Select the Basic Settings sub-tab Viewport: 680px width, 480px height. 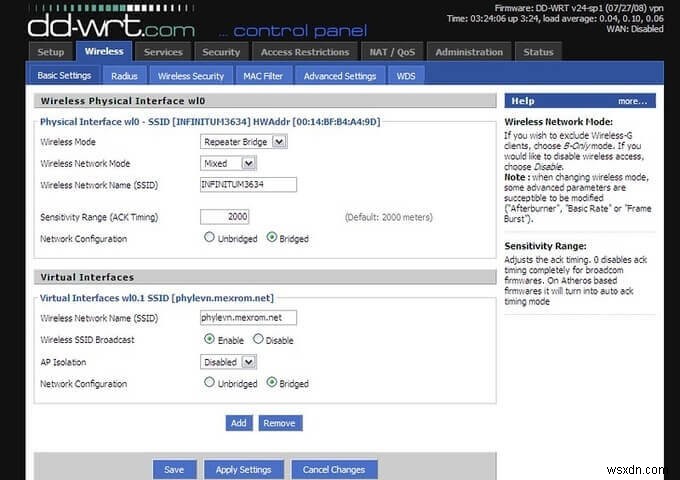(64, 75)
